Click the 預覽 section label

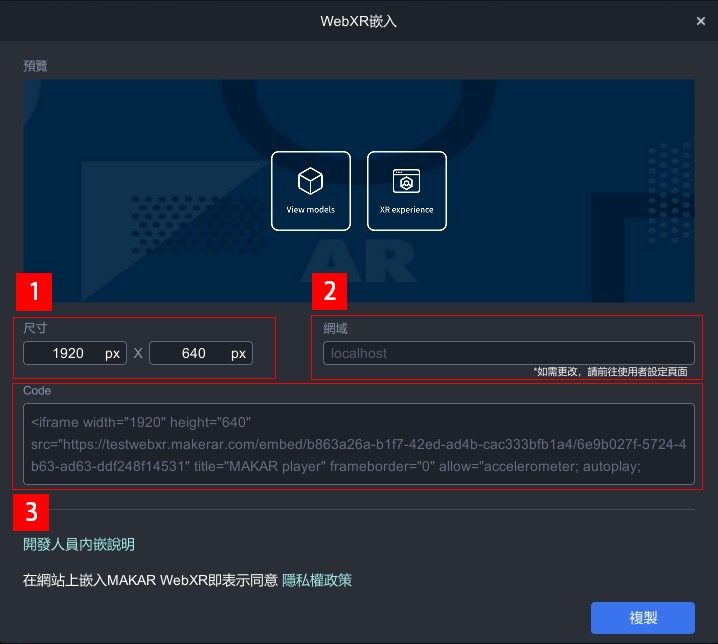click(35, 66)
